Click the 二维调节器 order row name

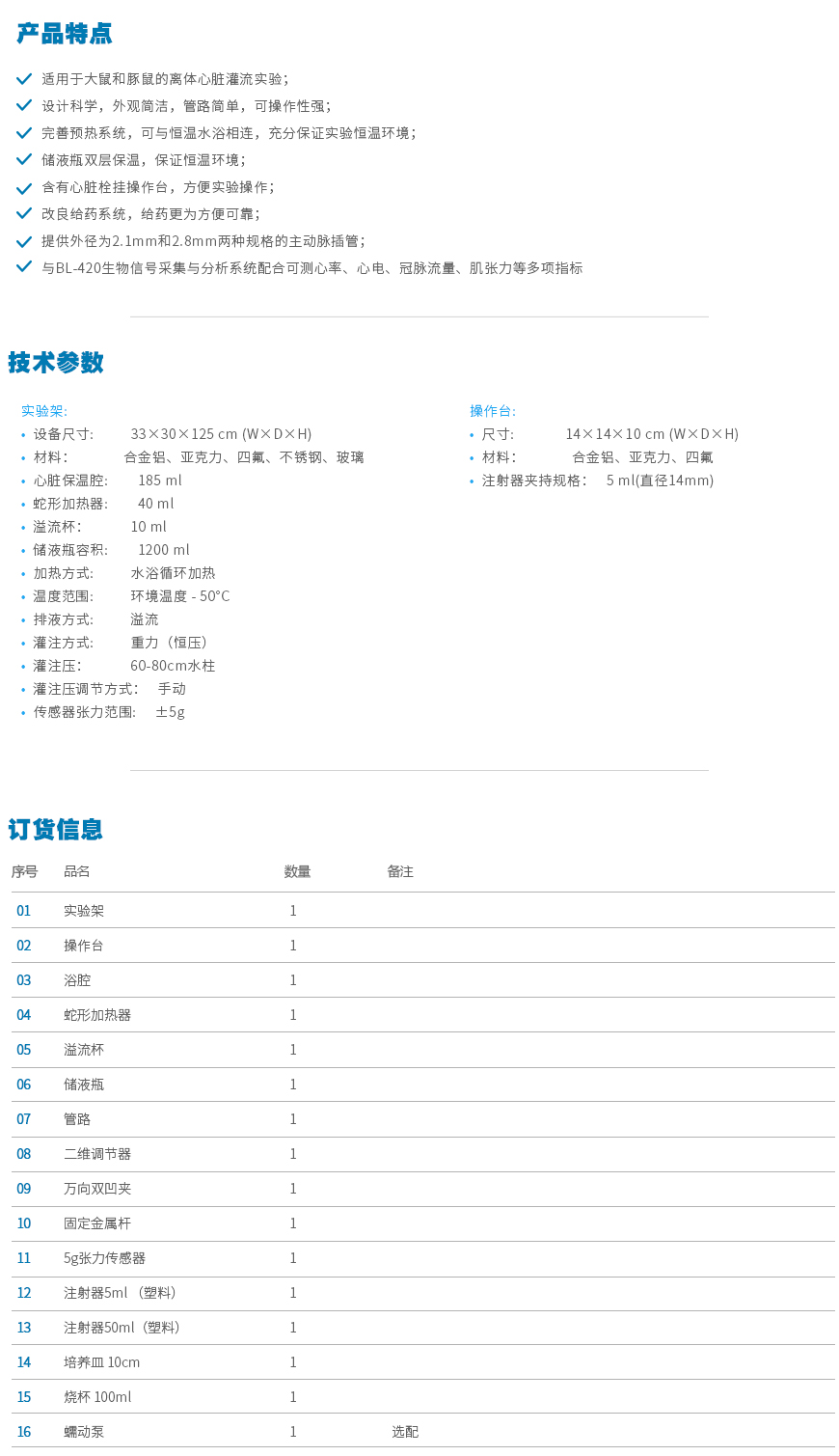click(97, 1154)
